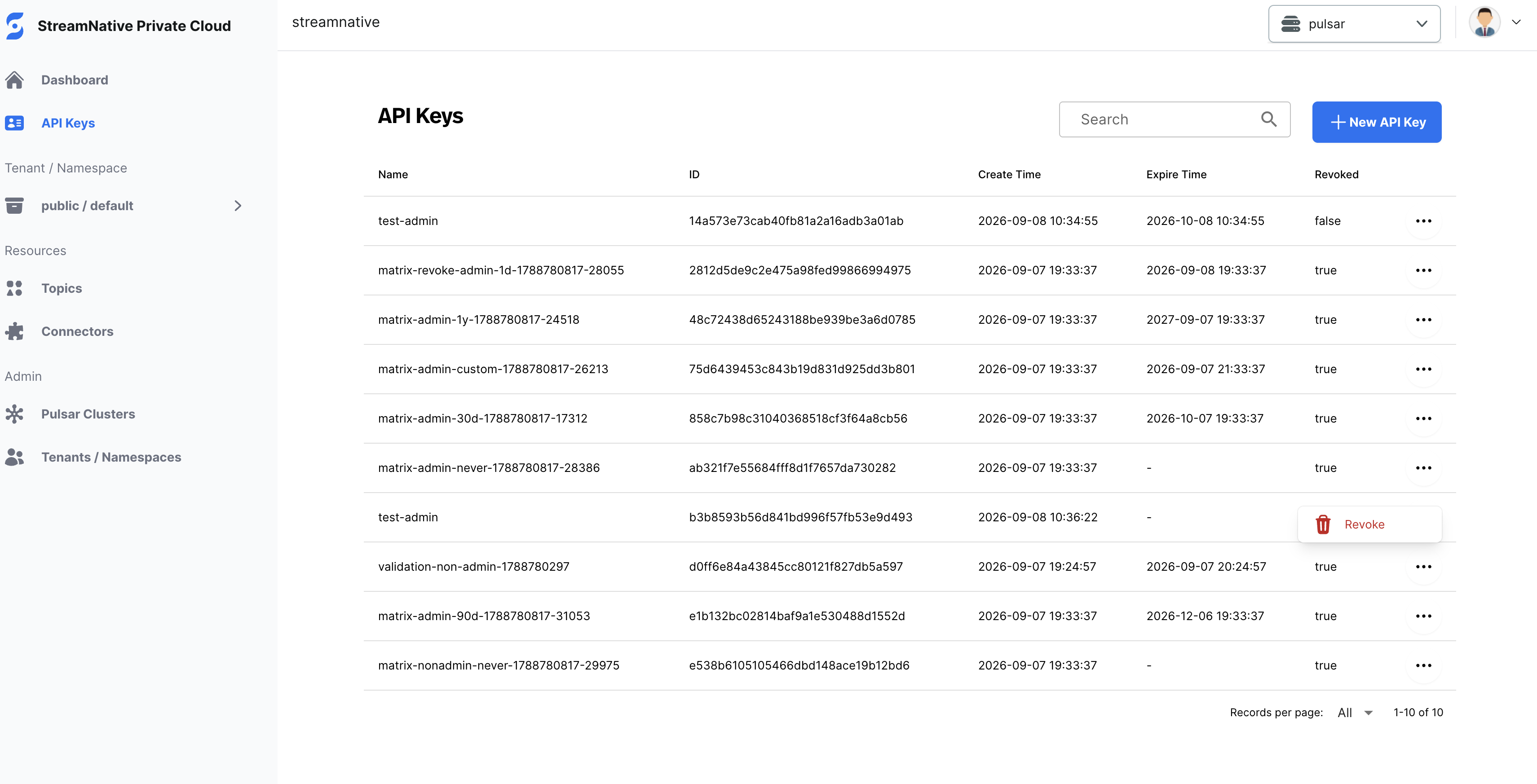Open actions for matrix-admin-never row

point(1424,468)
